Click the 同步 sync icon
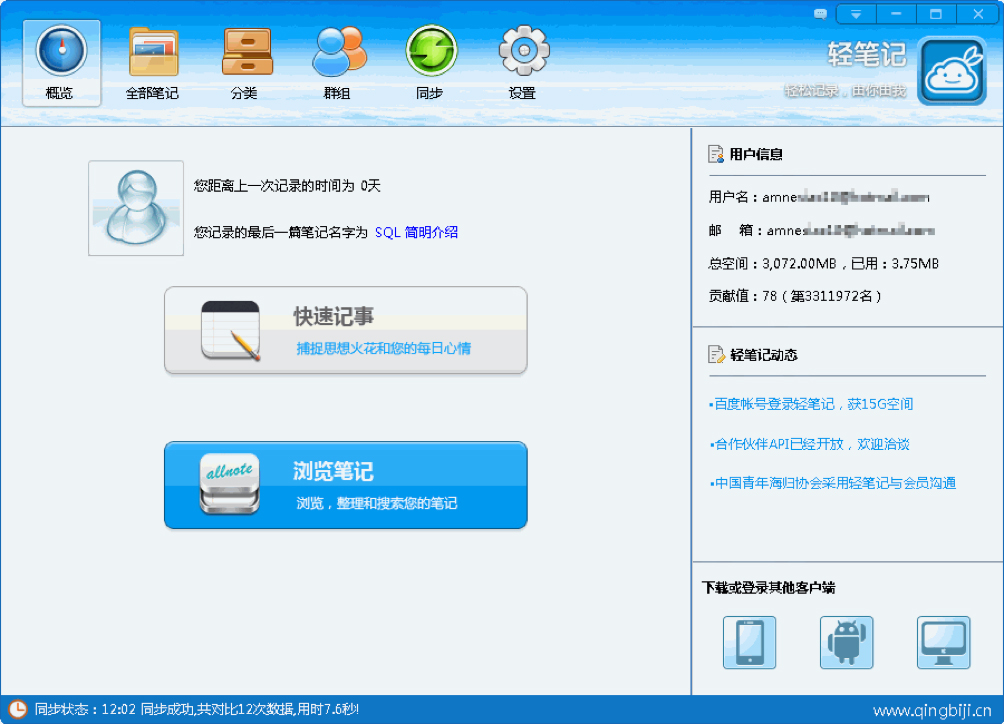The height and width of the screenshot is (724, 1004). 430,63
